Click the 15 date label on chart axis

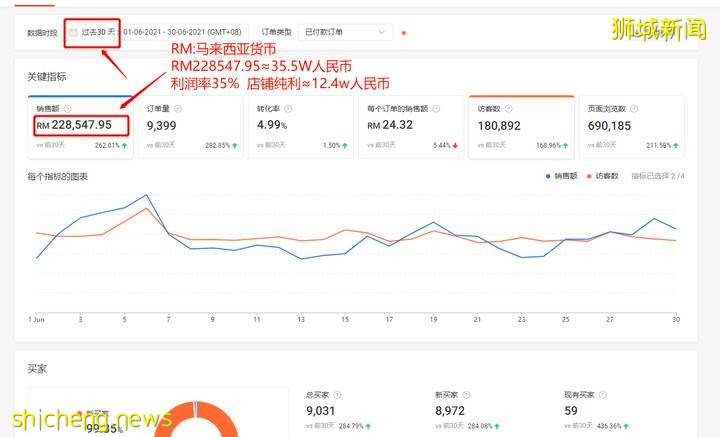coord(345,319)
